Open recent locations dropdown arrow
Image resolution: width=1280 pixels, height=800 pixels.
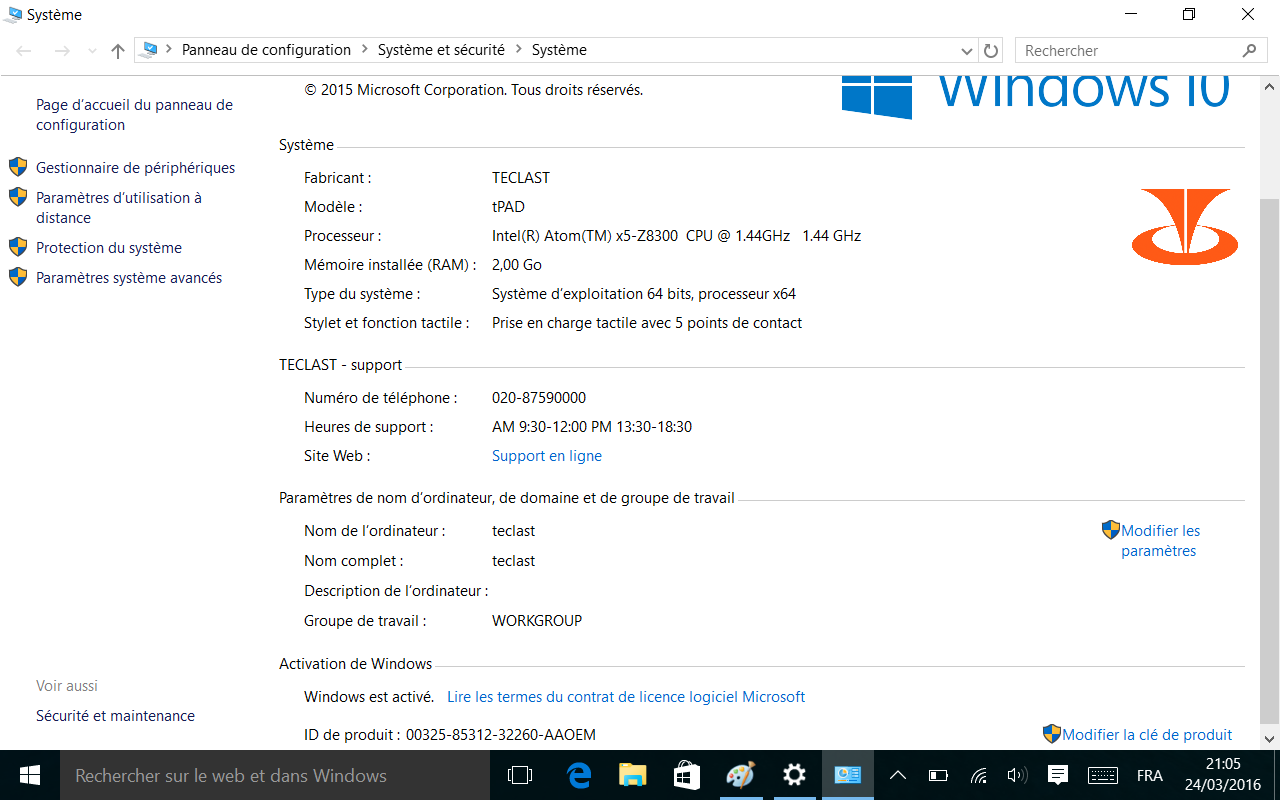pos(93,51)
